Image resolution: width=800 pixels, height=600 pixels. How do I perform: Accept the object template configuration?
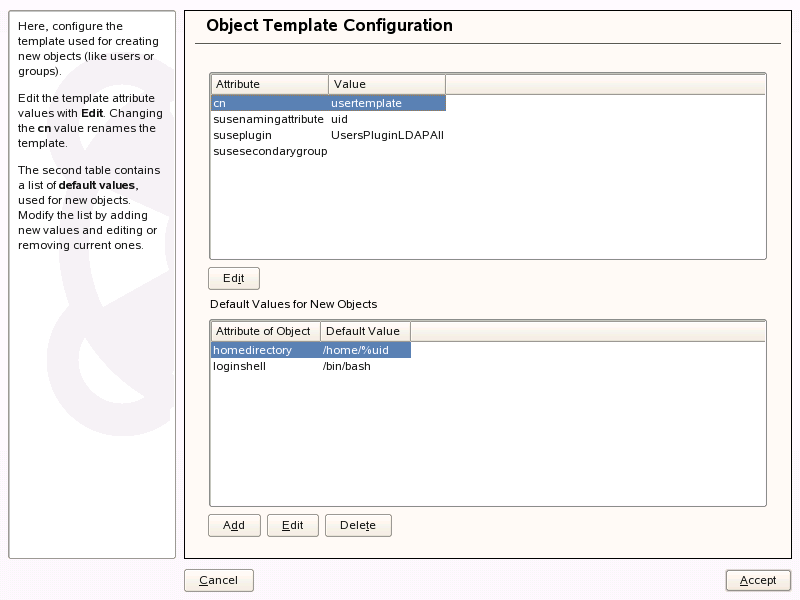[x=758, y=580]
